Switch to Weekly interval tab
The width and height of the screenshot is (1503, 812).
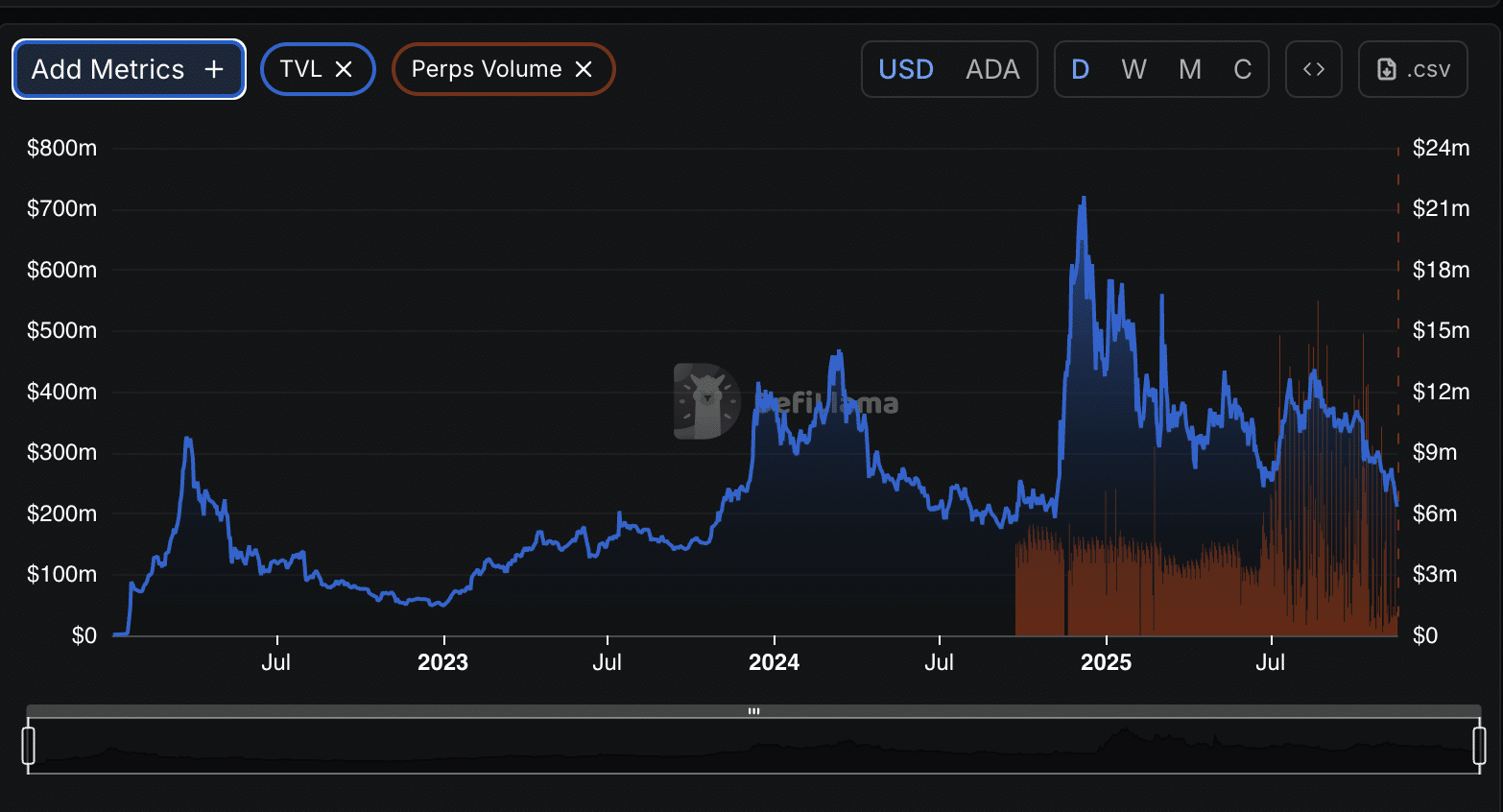coord(1133,68)
